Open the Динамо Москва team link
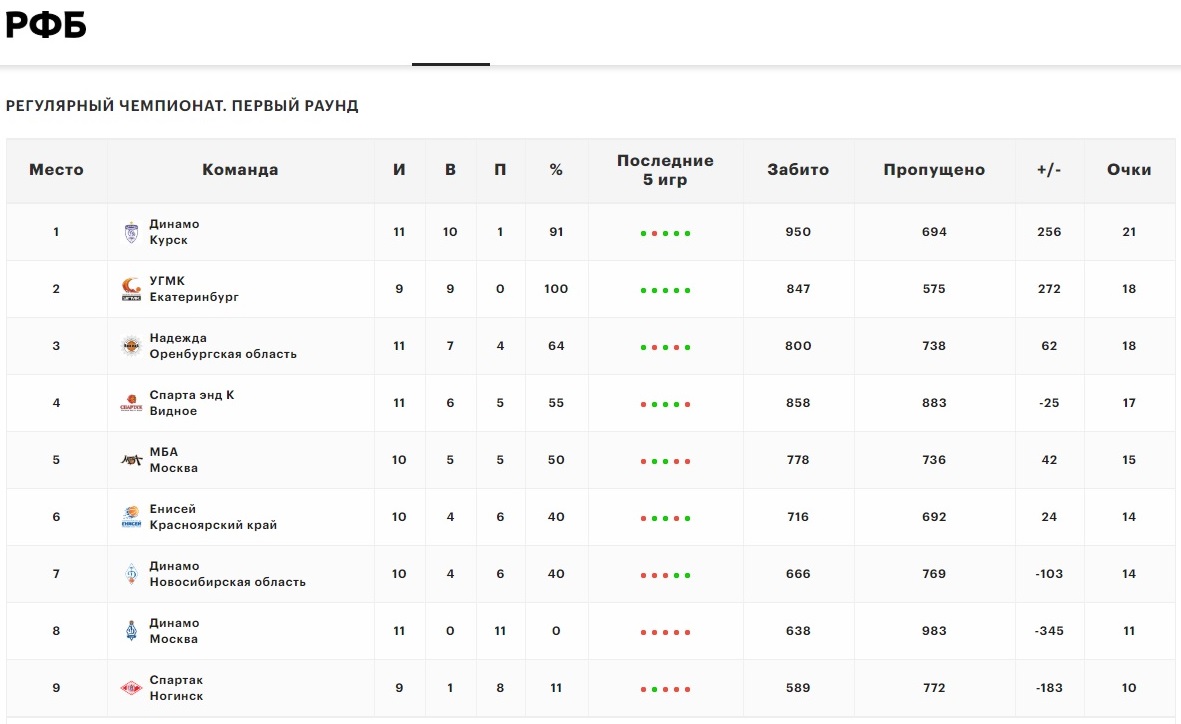Viewport: 1181px width, 724px height. [174, 631]
